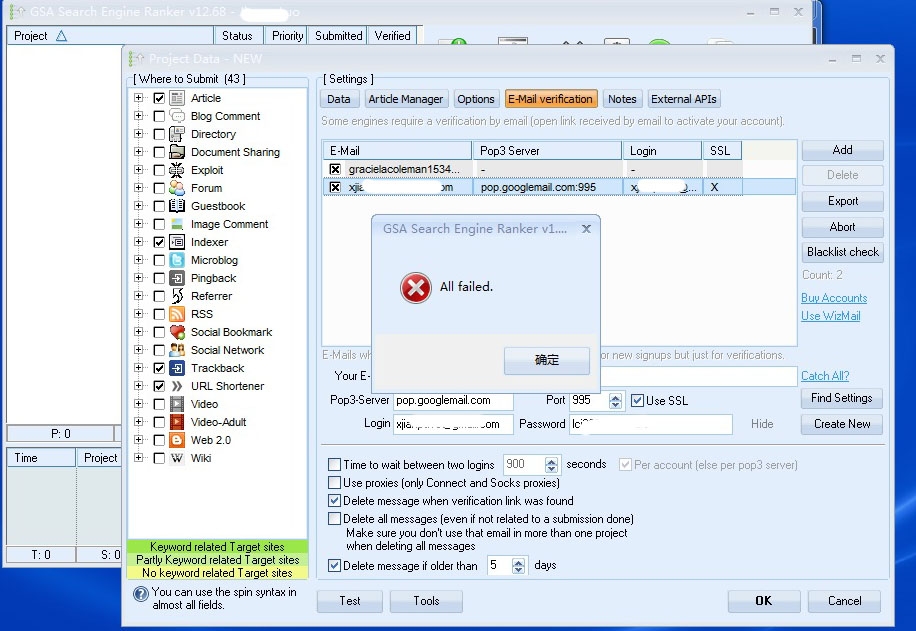Image resolution: width=916 pixels, height=631 pixels.
Task: Toggle the gracielacoleman1534 email row checkbox
Action: 335,169
